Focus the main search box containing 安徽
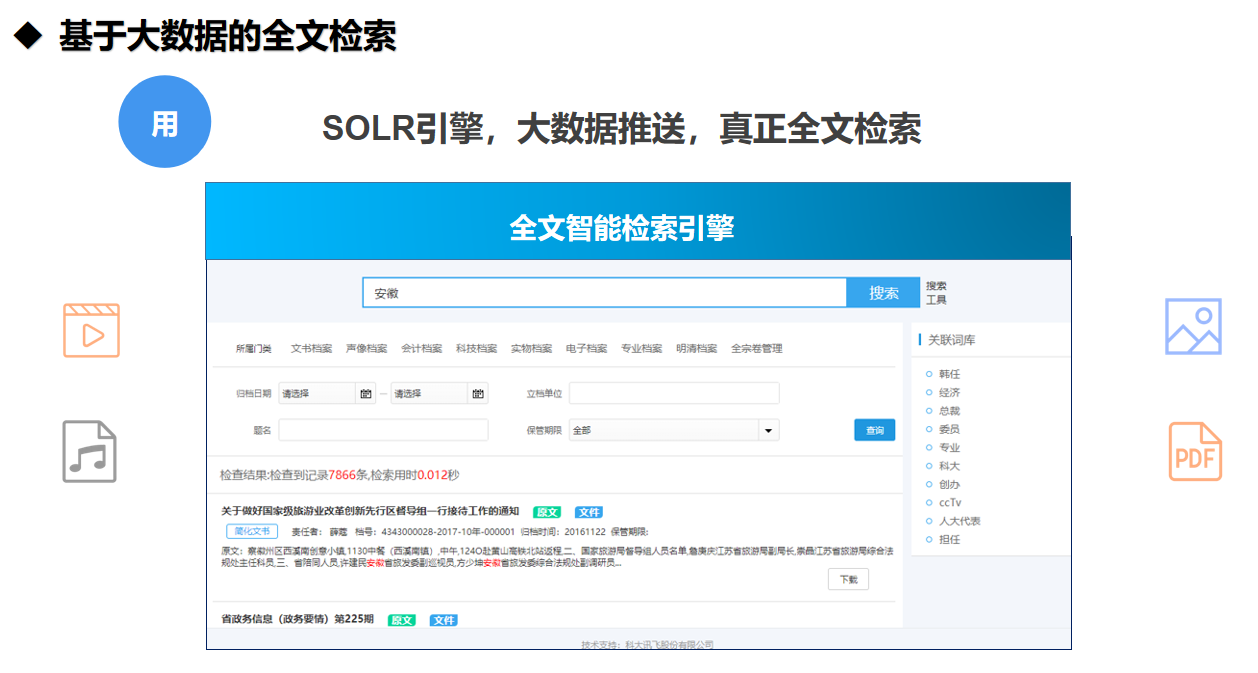 click(604, 293)
